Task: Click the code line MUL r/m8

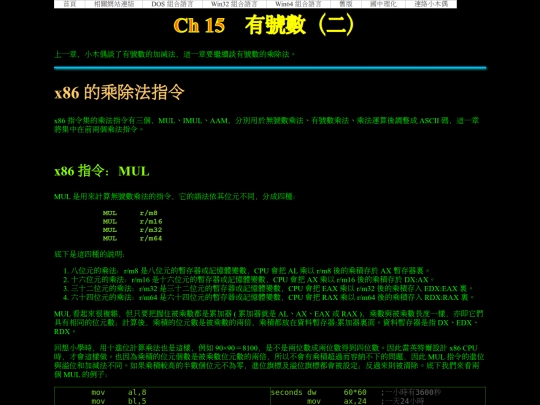Action: coord(130,213)
